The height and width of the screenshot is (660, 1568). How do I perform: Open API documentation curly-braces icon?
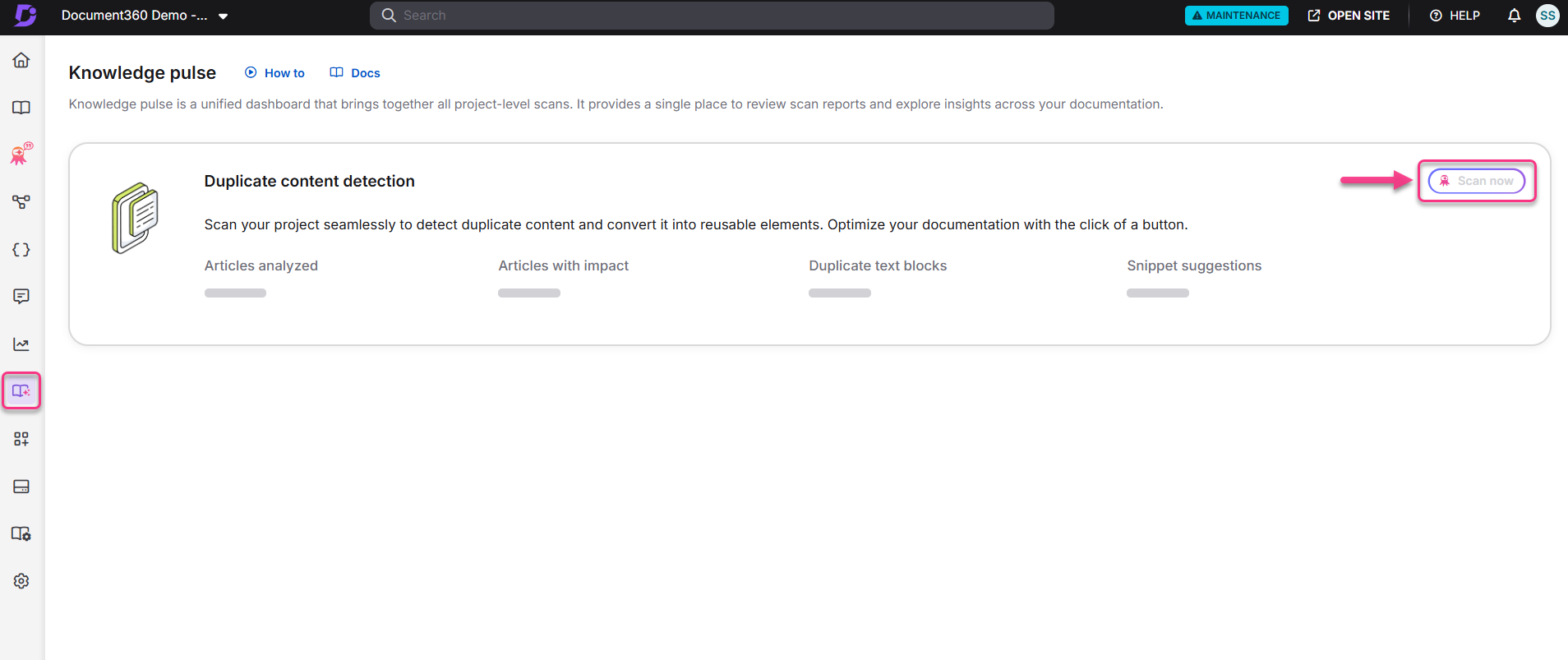(21, 249)
